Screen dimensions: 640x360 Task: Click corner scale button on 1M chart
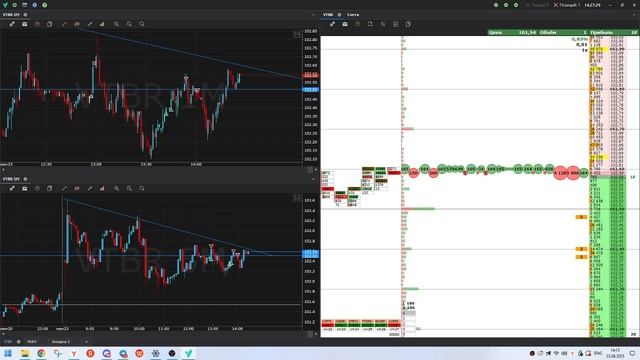pyautogui.click(x=297, y=34)
